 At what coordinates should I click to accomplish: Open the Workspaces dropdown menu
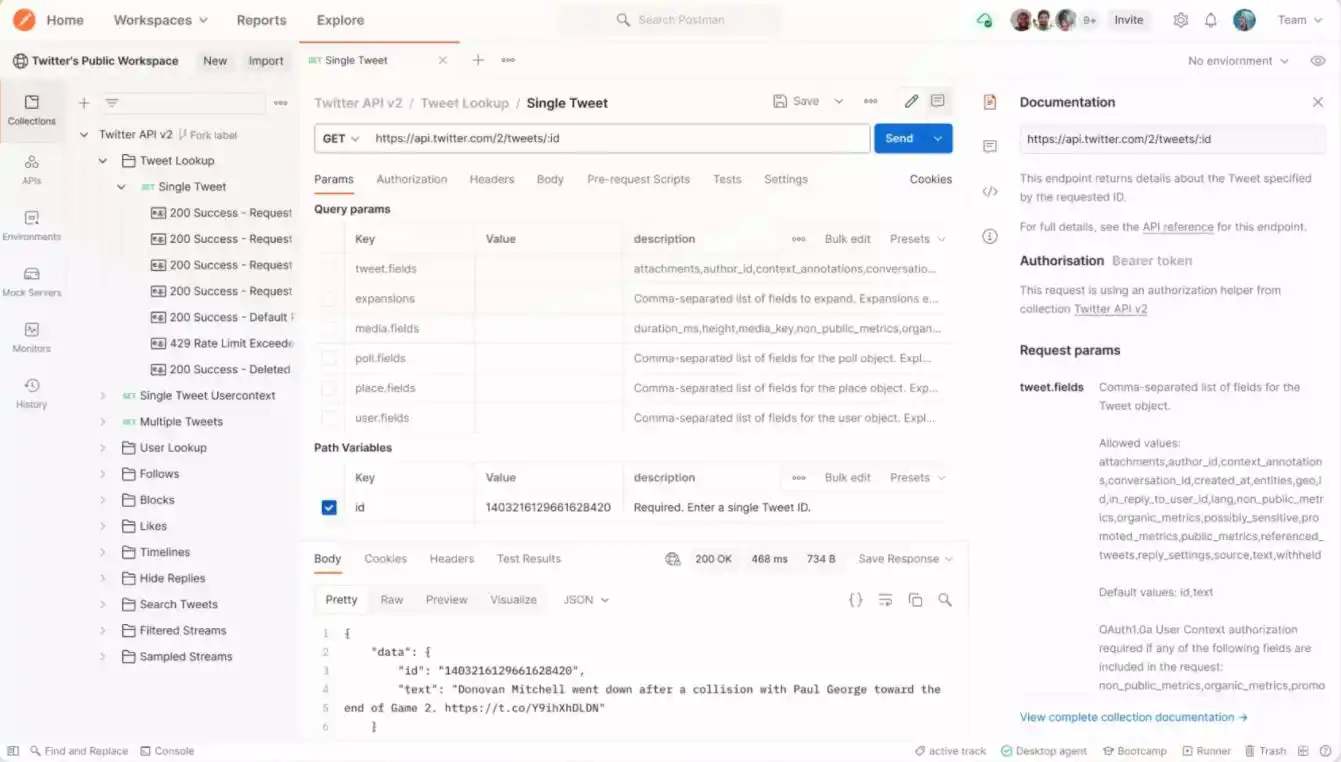pyautogui.click(x=161, y=20)
